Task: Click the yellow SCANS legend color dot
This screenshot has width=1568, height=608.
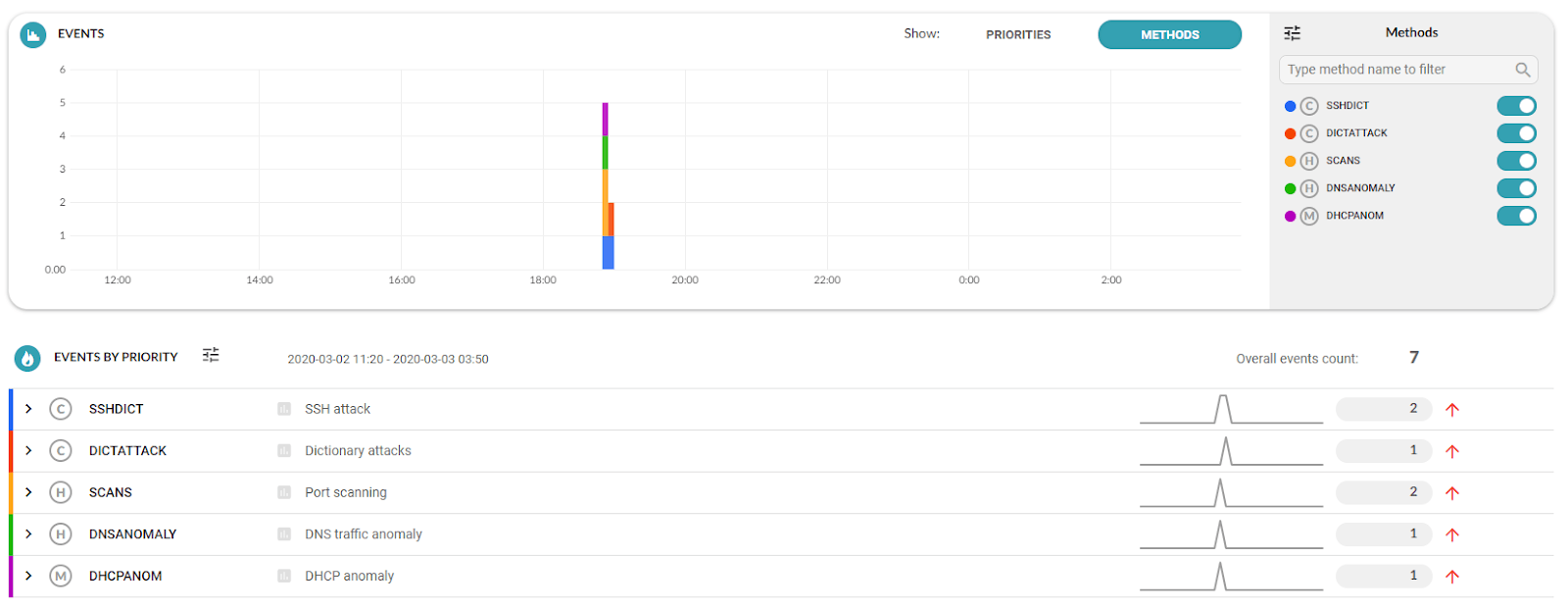Action: 1290,161
